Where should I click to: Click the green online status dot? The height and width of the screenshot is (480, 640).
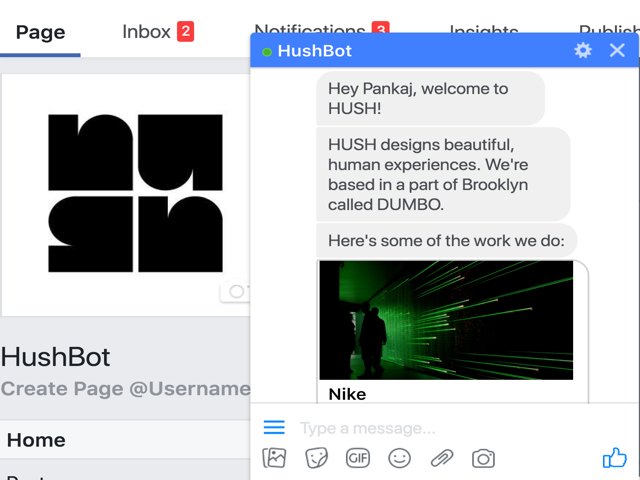tap(267, 52)
